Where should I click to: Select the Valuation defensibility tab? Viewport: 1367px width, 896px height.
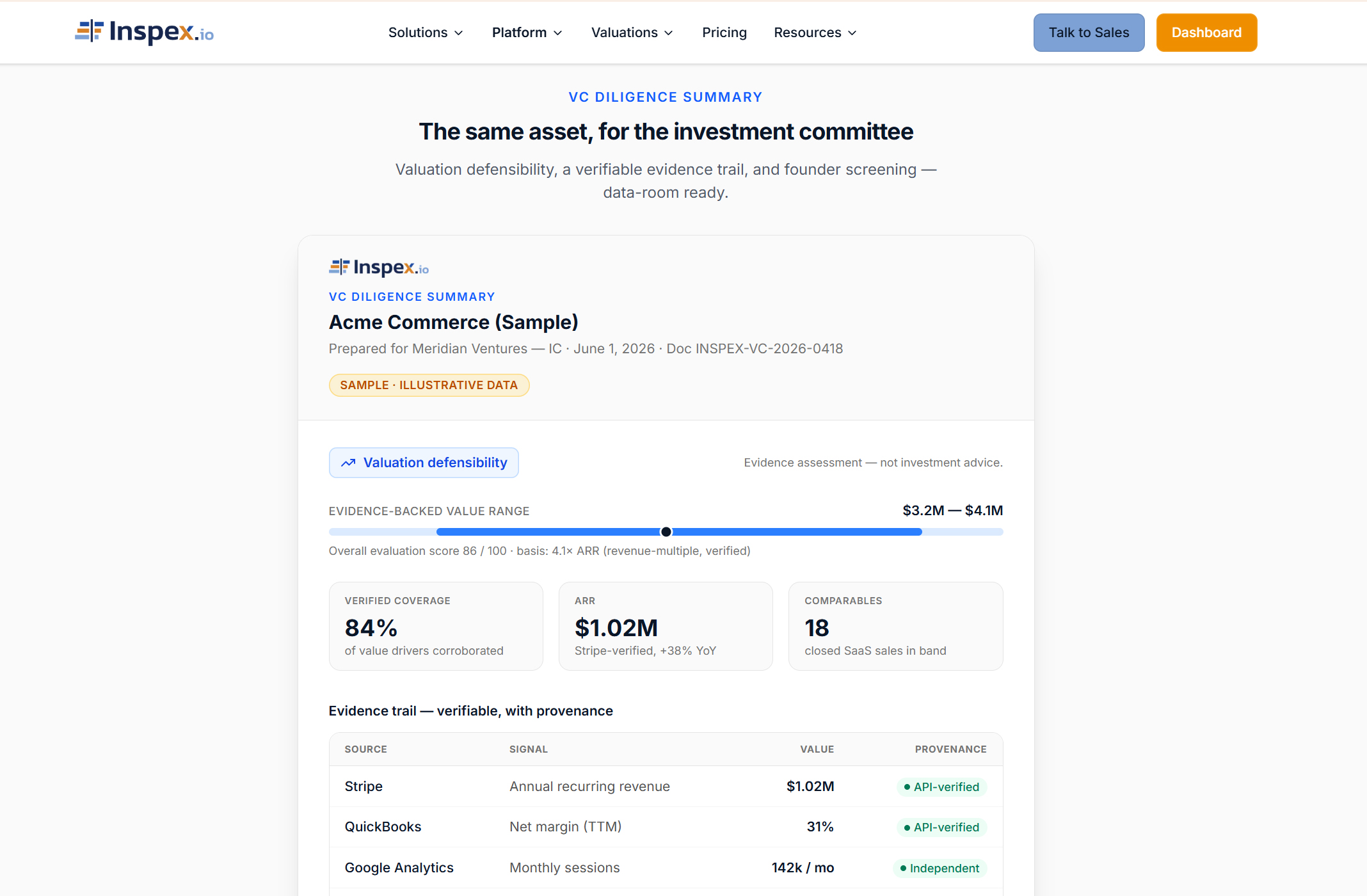click(424, 463)
